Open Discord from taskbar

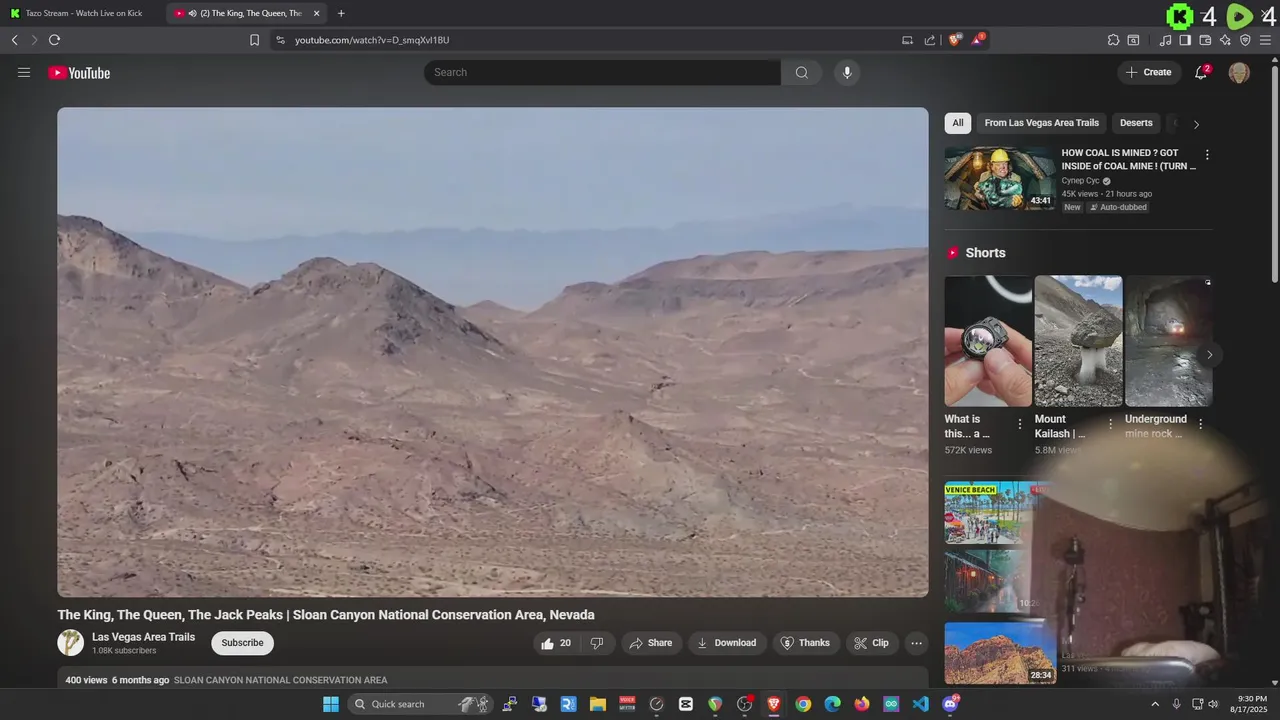tap(950, 704)
